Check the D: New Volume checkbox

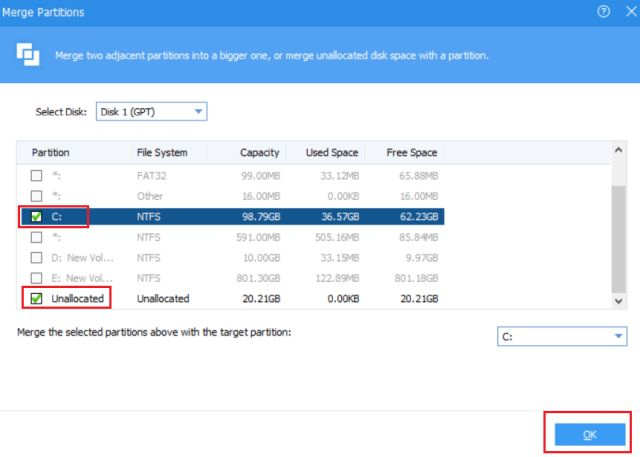coord(37,257)
